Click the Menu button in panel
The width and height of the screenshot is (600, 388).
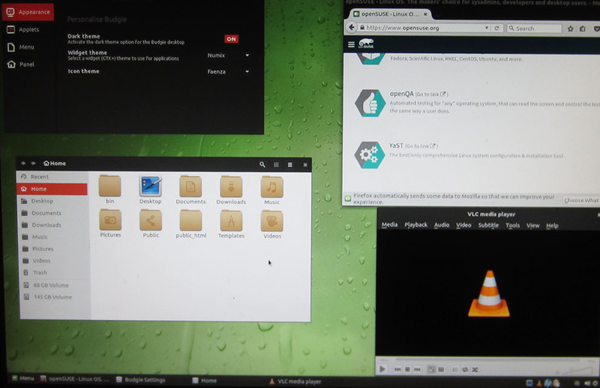tap(23, 378)
